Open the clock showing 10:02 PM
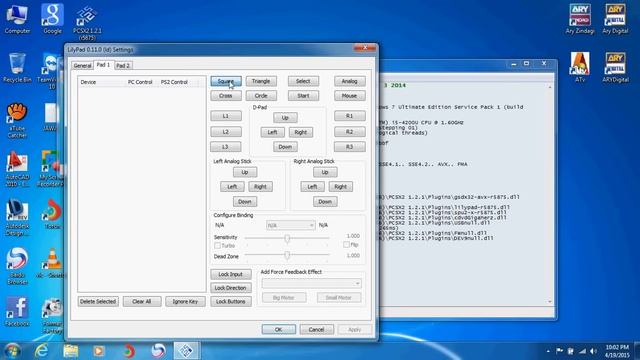640x360 pixels. click(617, 351)
